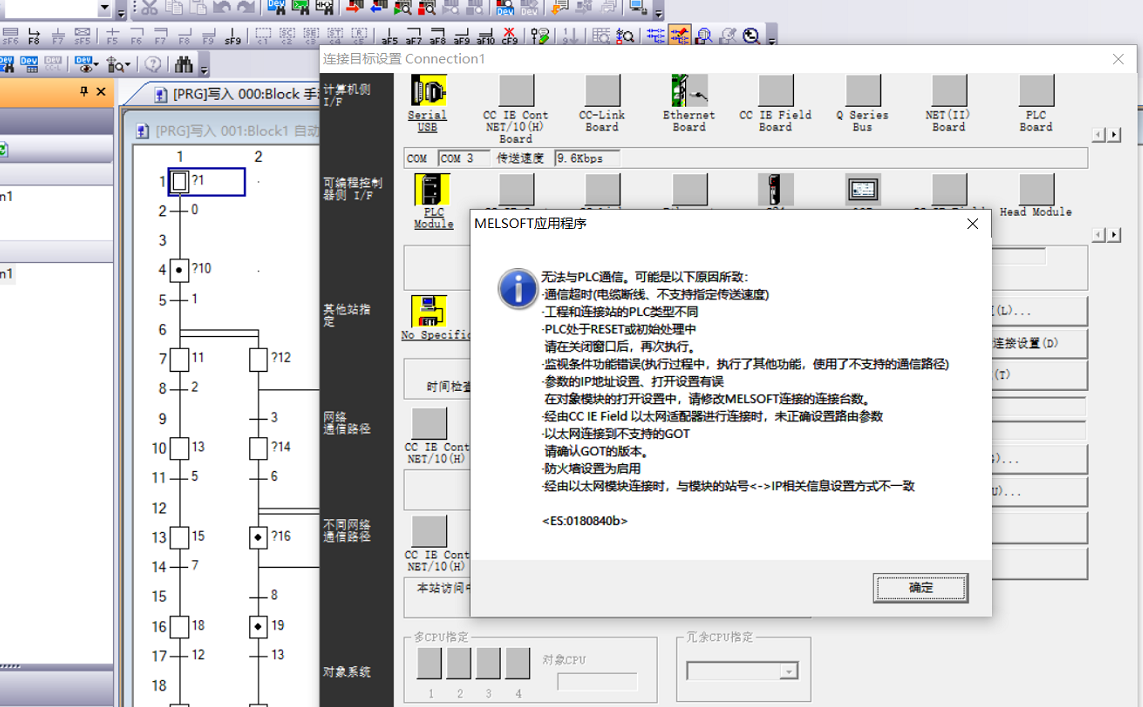Click the binoculars search toolbar icon

click(x=185, y=62)
